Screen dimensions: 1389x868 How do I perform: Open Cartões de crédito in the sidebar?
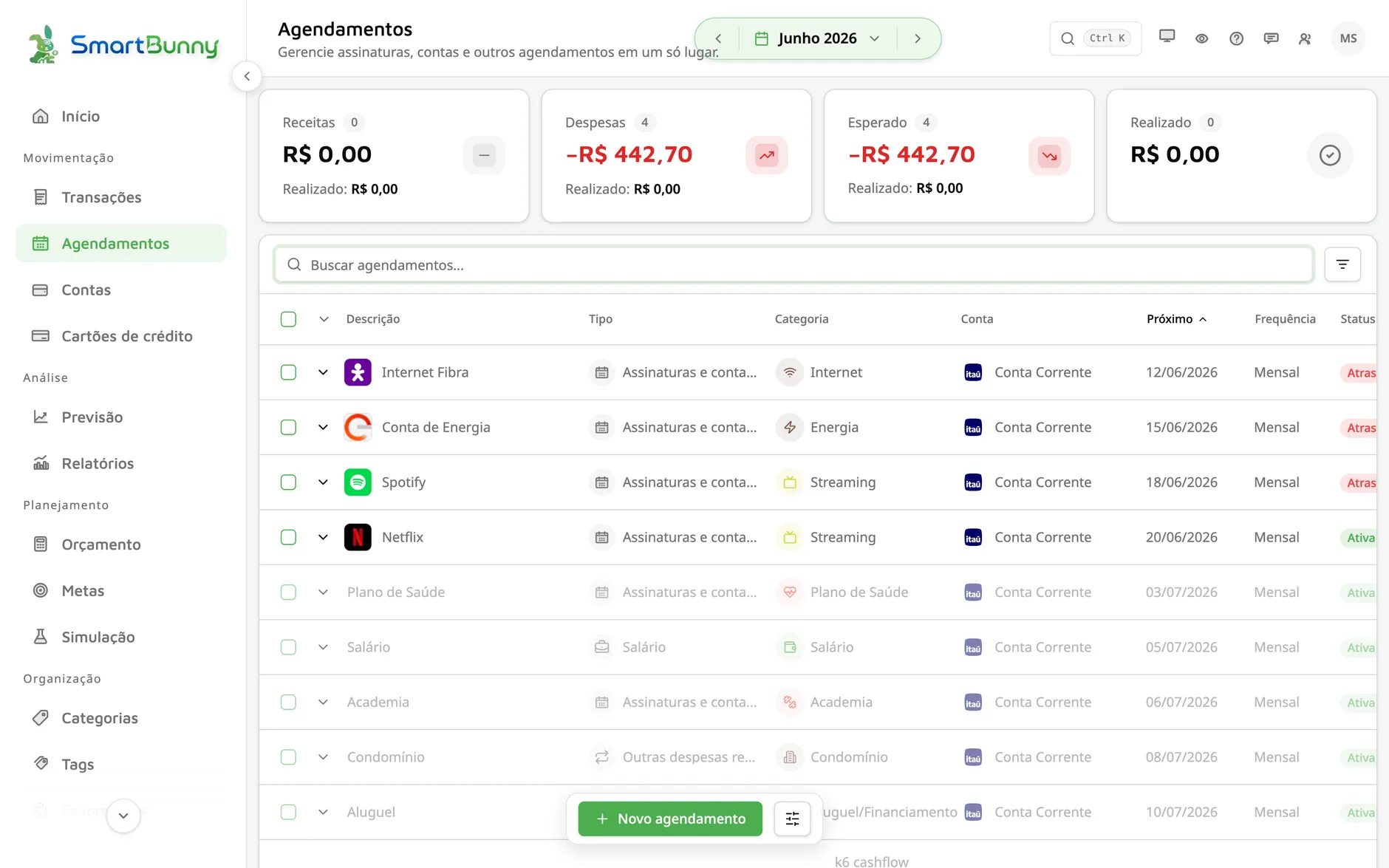tap(121, 336)
